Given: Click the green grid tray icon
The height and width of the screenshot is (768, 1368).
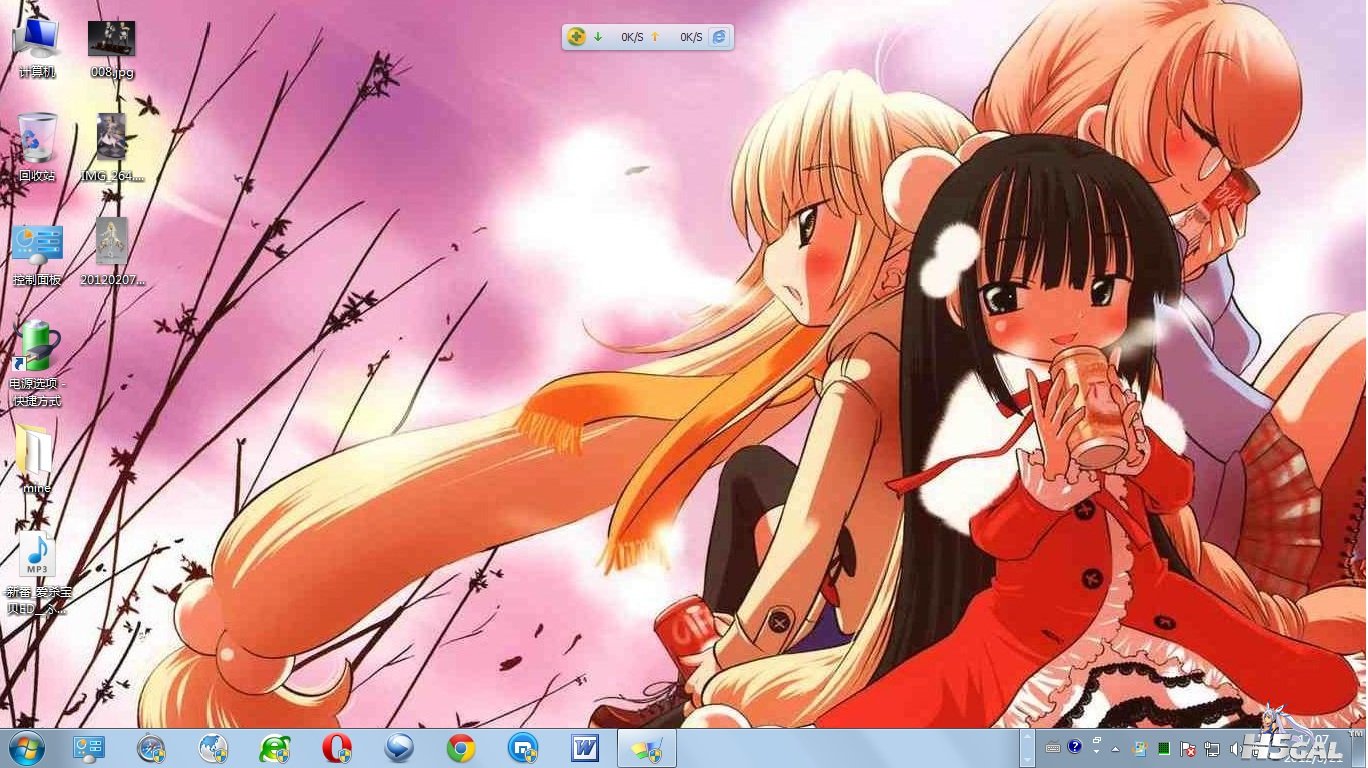Looking at the screenshot, I should (x=1164, y=748).
